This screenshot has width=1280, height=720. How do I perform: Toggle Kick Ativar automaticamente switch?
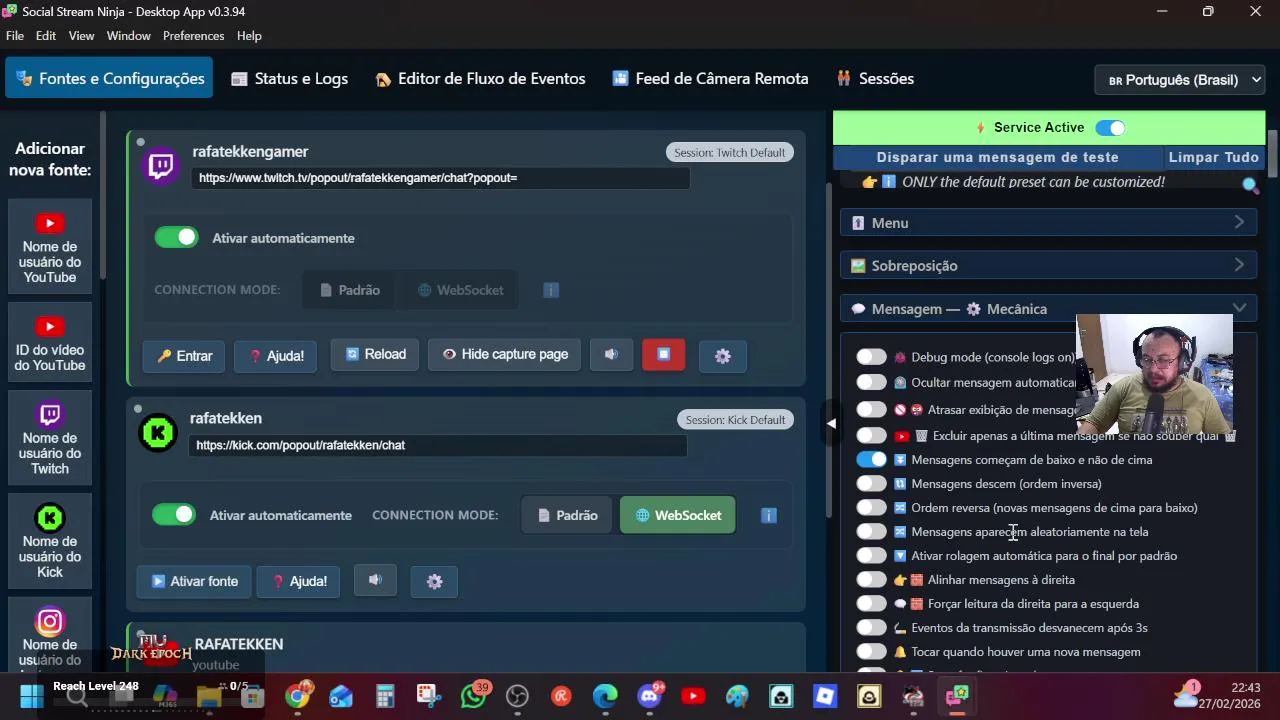point(174,515)
